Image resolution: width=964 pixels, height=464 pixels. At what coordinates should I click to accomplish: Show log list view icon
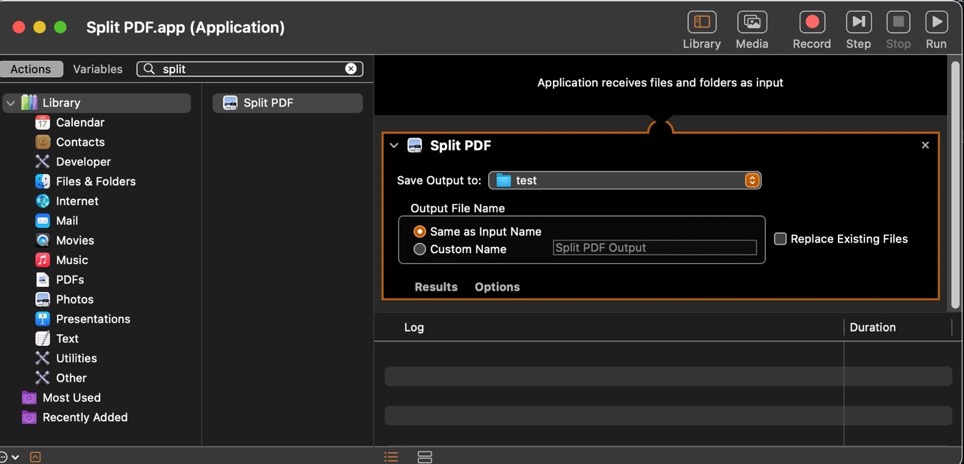click(x=391, y=457)
